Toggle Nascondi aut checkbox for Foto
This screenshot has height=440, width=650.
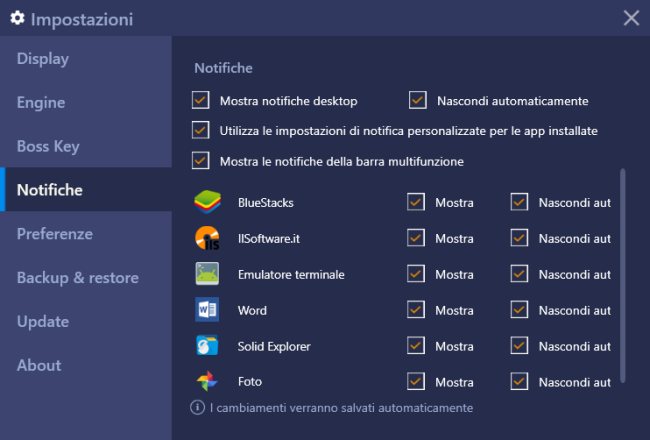(x=519, y=382)
